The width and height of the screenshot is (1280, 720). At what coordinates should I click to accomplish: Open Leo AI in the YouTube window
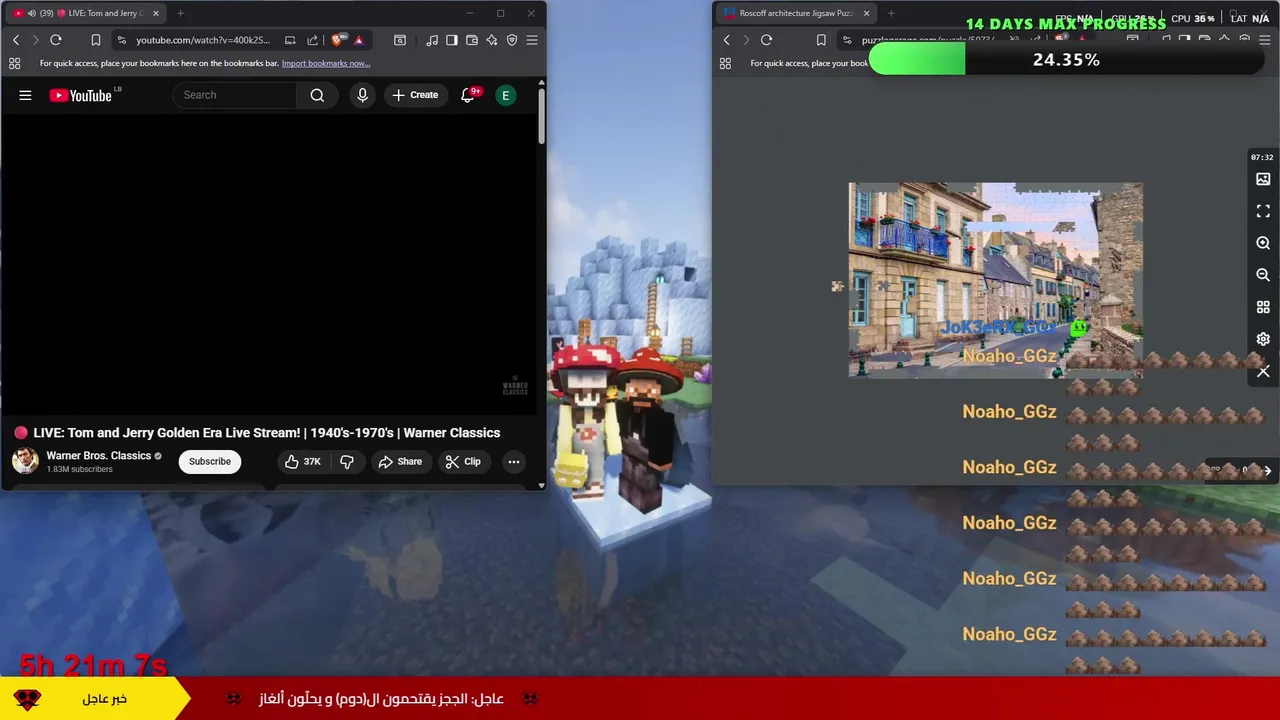[492, 40]
